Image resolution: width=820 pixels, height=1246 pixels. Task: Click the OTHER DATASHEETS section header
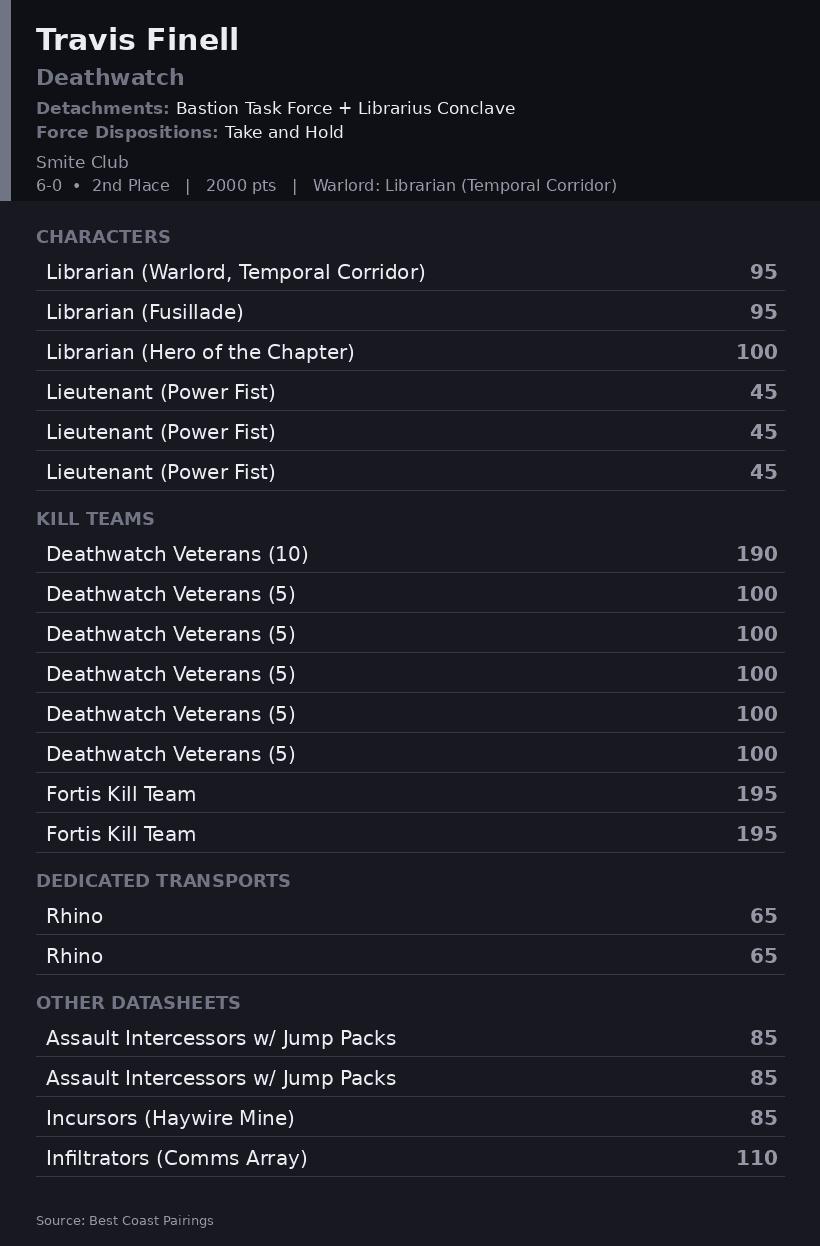pyautogui.click(x=138, y=1003)
